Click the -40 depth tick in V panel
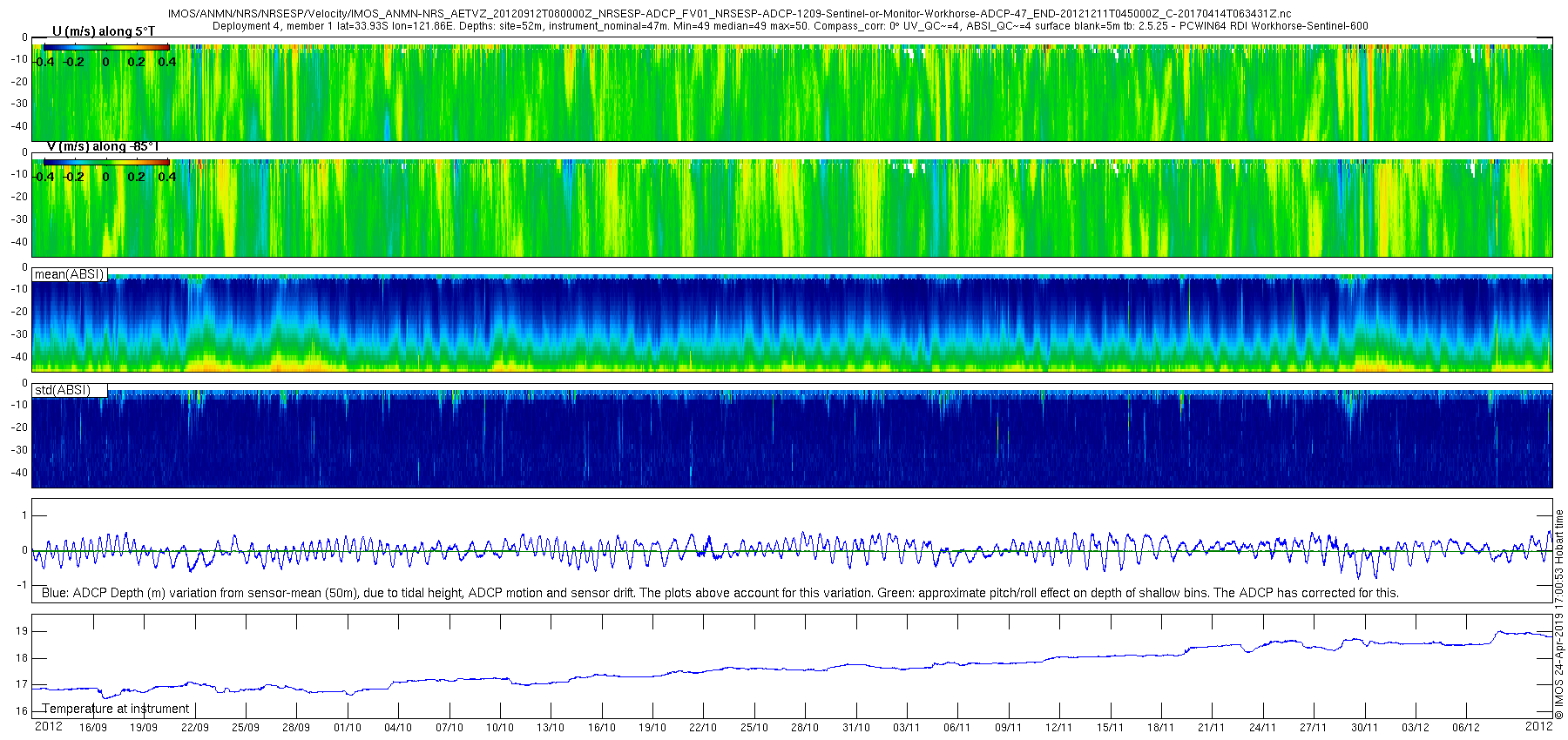Image resolution: width=1568 pixels, height=740 pixels. click(18, 242)
